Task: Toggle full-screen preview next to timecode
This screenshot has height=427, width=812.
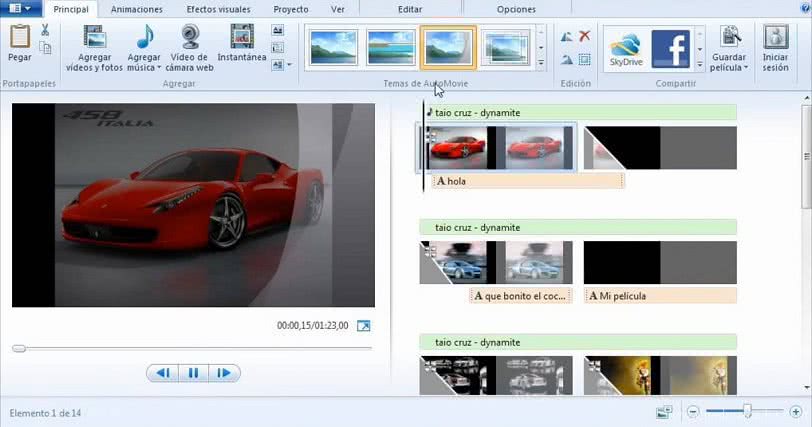Action: [x=363, y=326]
